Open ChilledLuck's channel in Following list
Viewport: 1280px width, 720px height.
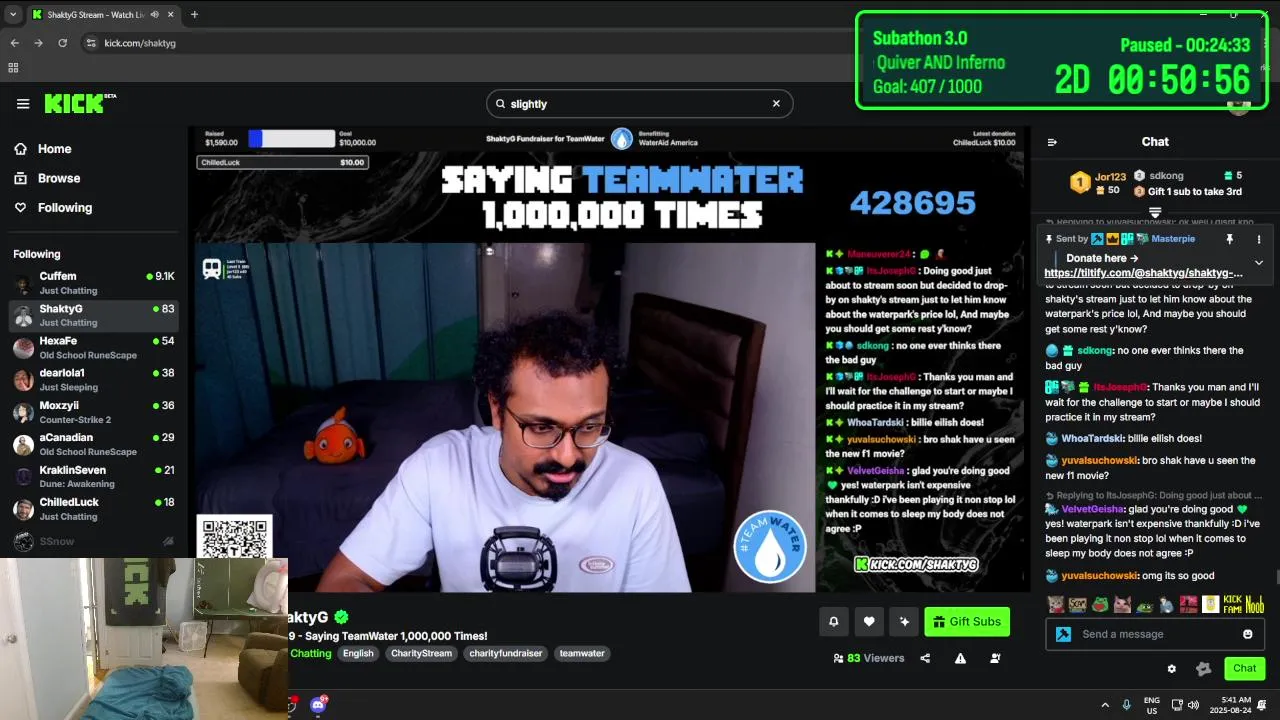(94, 509)
